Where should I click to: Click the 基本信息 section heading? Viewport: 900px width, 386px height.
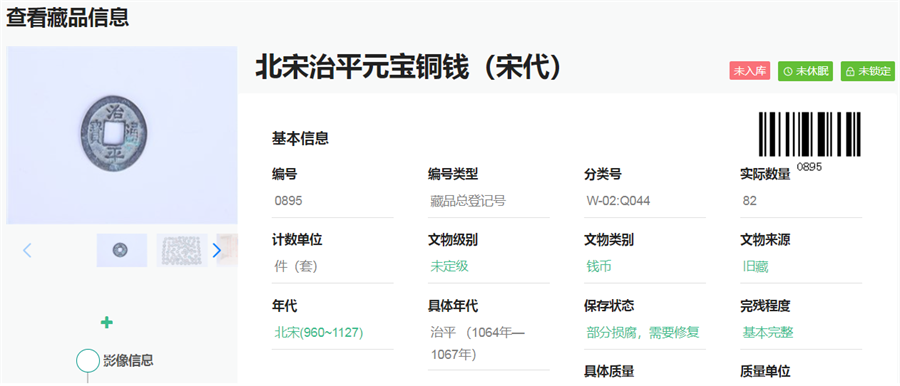coord(300,139)
